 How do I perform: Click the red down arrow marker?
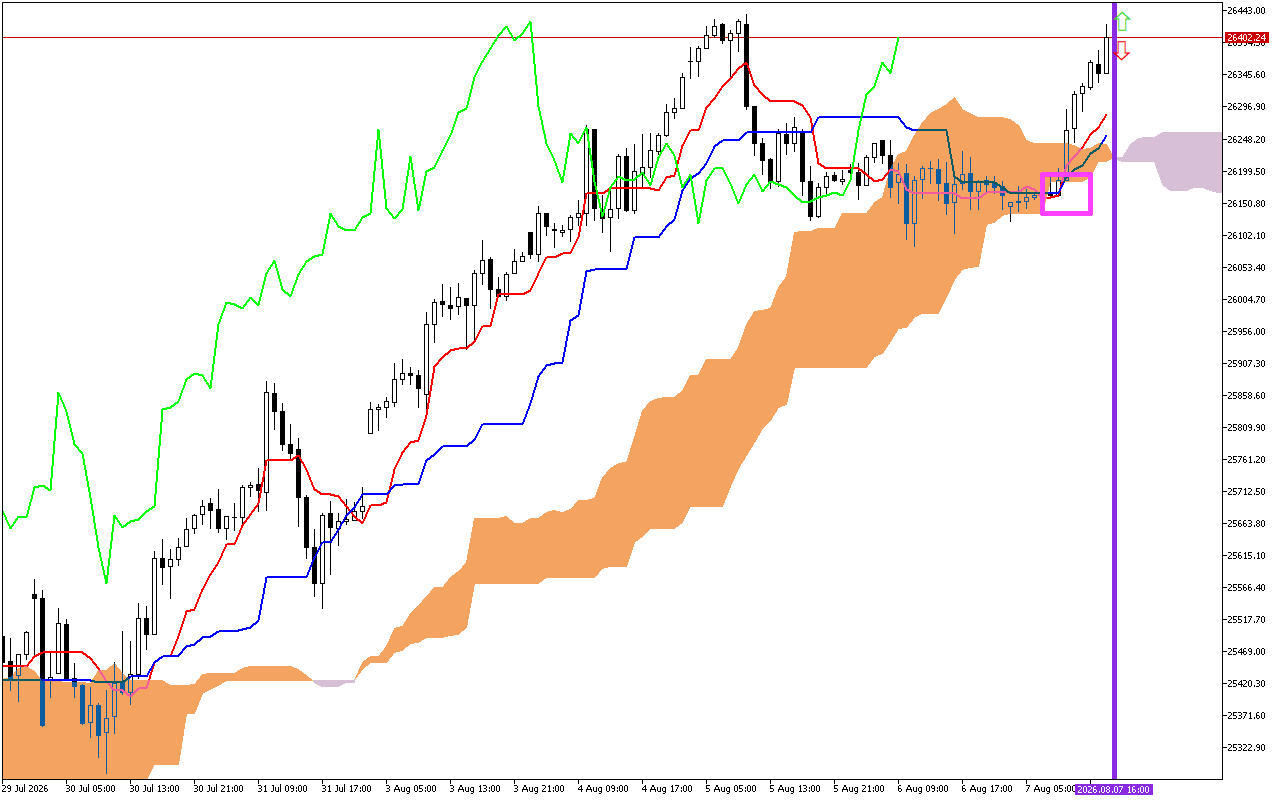pos(1123,51)
